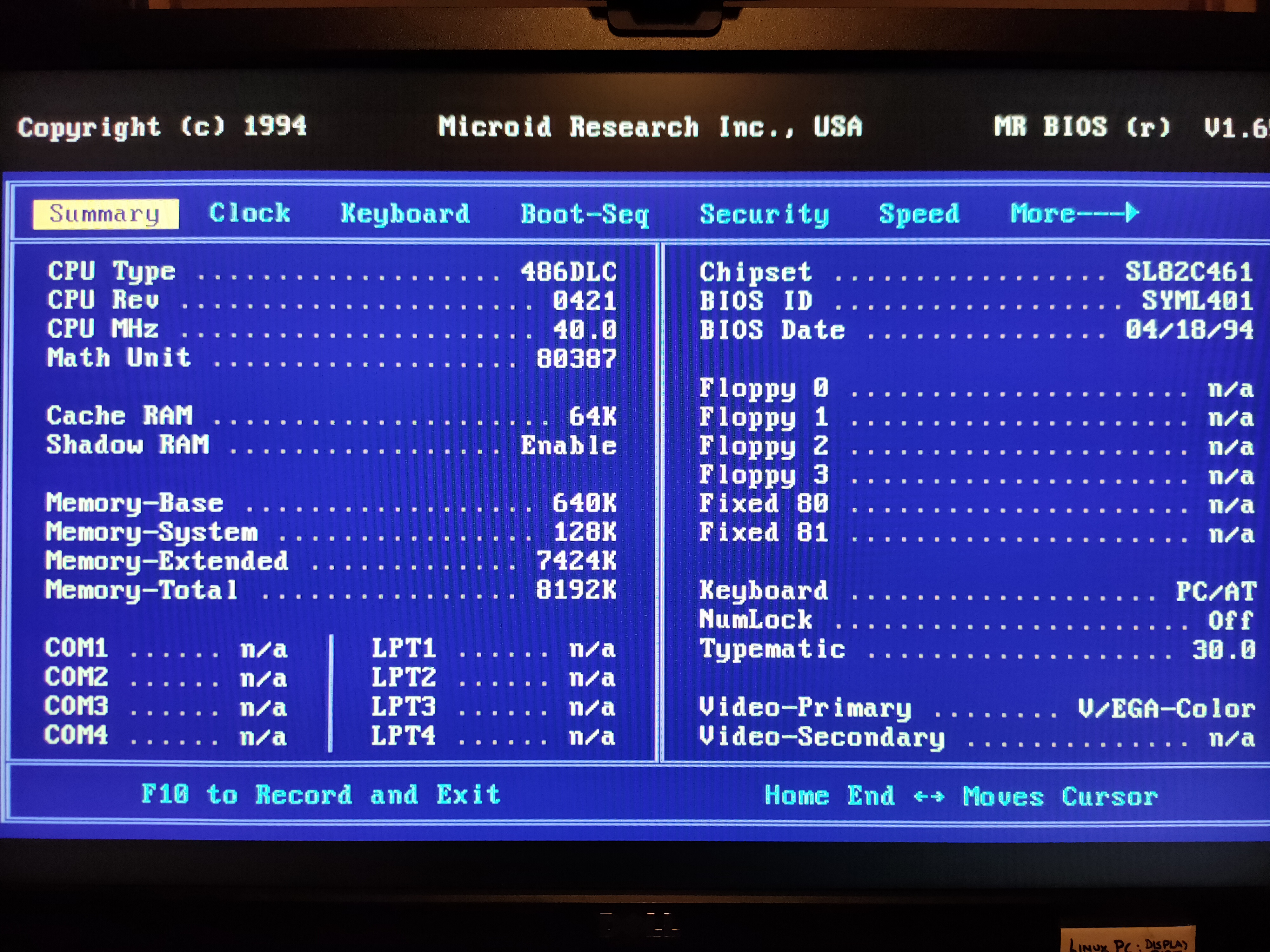
Task: Click the Floppy 0 n/a value
Action: tap(1230, 389)
